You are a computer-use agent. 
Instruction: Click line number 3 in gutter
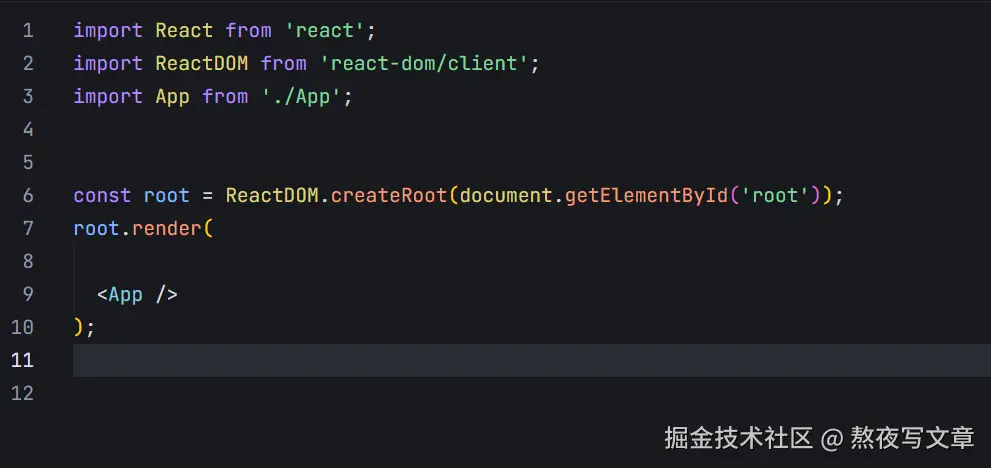[x=28, y=96]
